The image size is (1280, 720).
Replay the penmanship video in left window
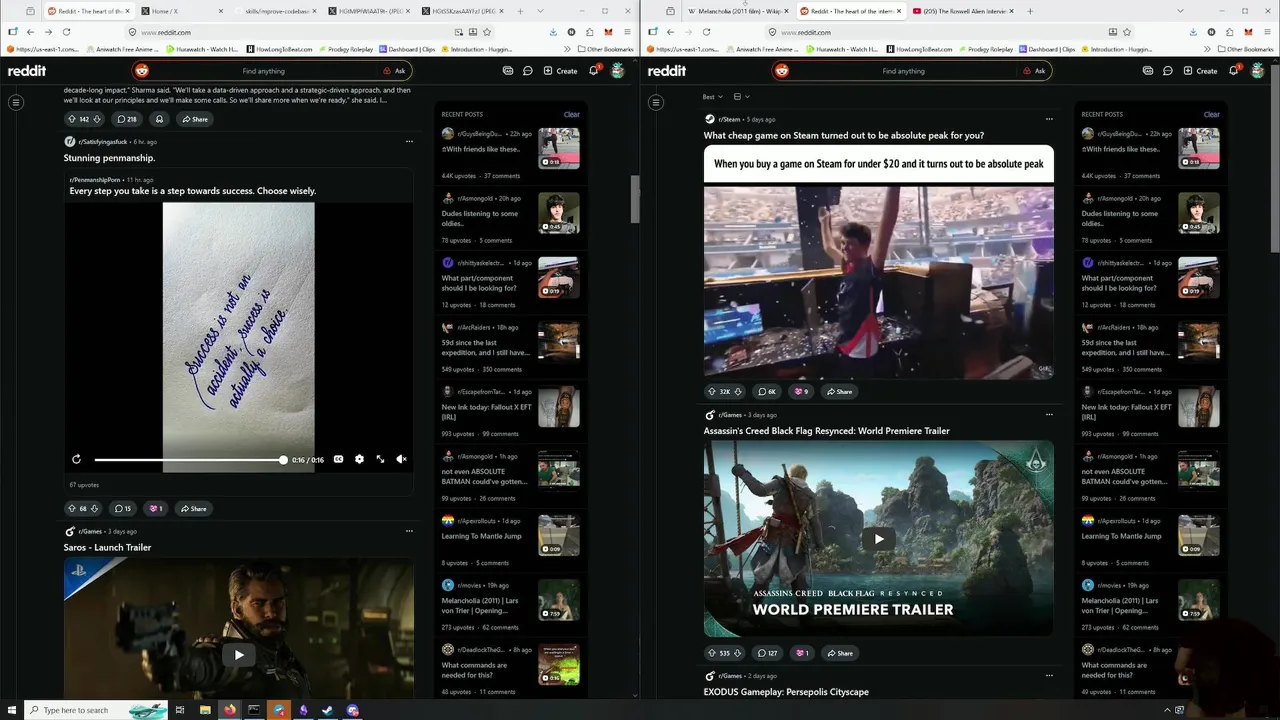click(76, 459)
